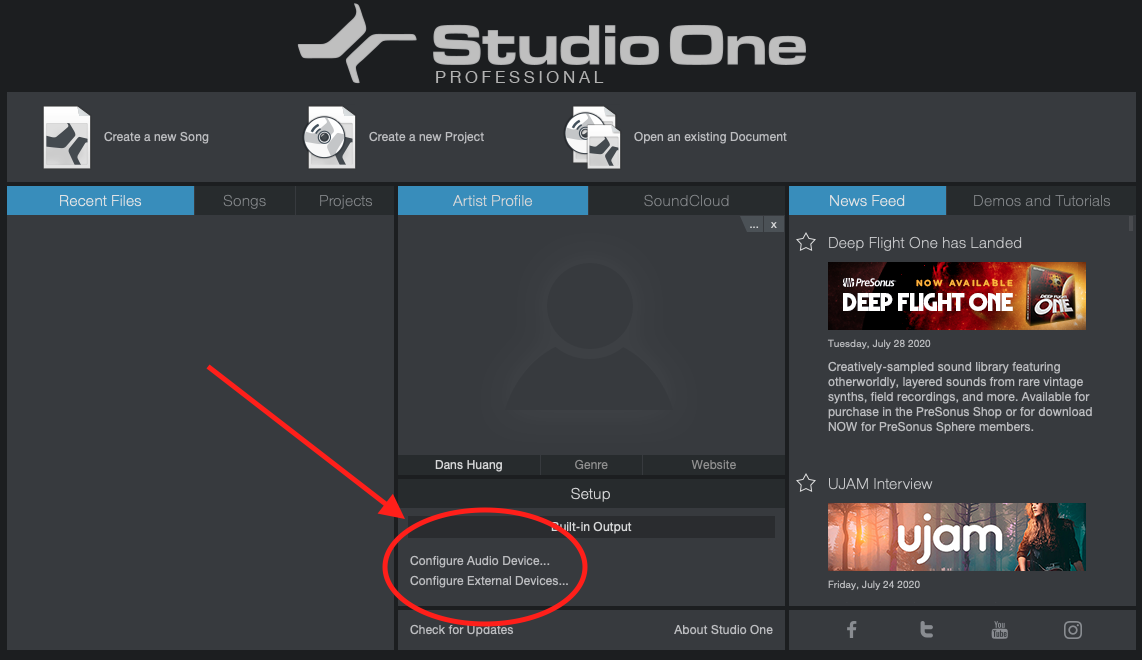The width and height of the screenshot is (1142, 660).
Task: Open PreSonus YouTube channel
Action: [999, 629]
